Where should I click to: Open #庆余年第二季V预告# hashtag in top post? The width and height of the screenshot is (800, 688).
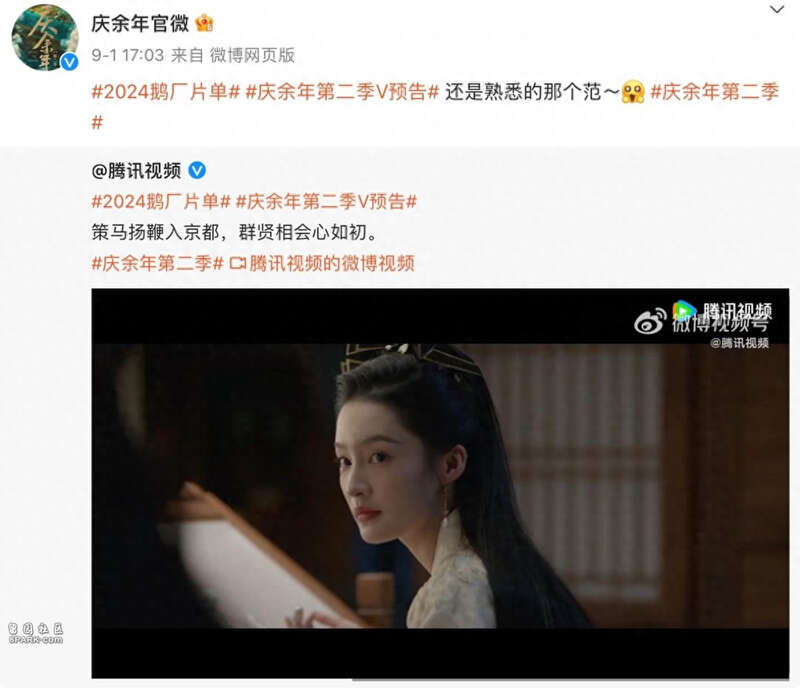(x=342, y=92)
